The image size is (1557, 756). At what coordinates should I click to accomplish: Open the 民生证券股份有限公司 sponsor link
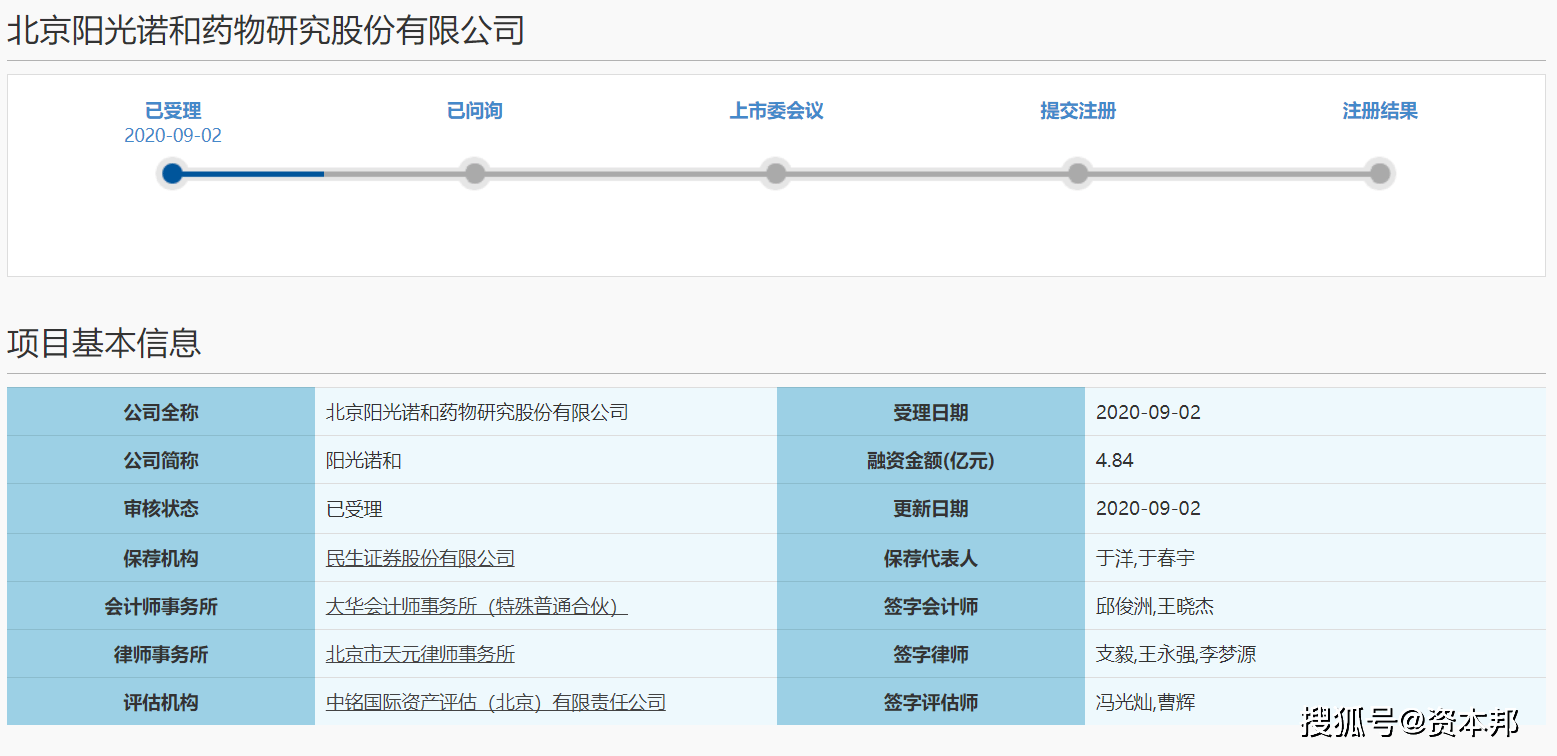(x=419, y=557)
